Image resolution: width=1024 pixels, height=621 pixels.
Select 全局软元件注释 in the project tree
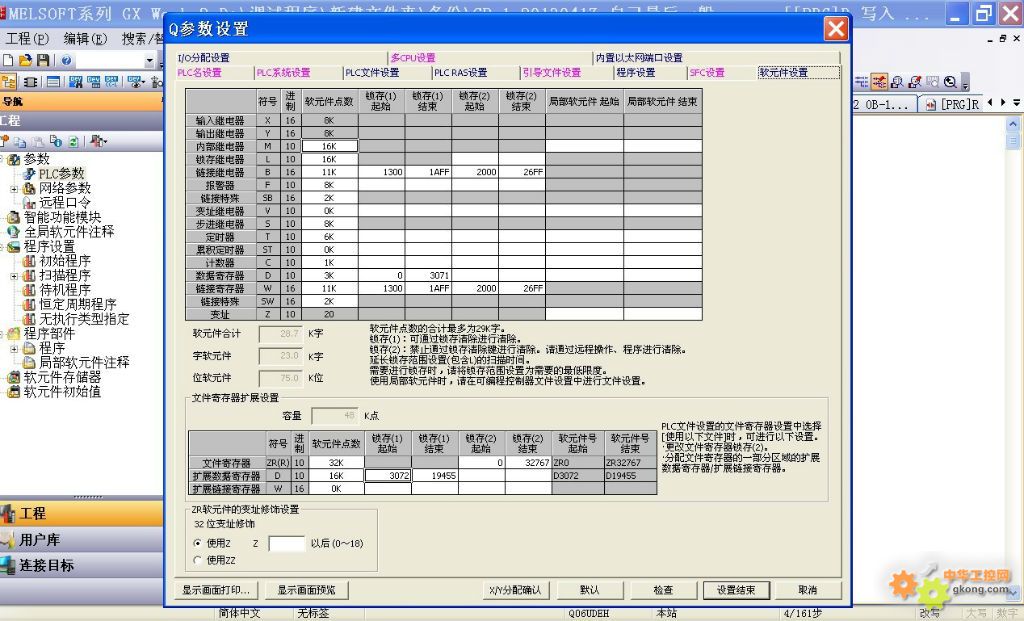69,232
